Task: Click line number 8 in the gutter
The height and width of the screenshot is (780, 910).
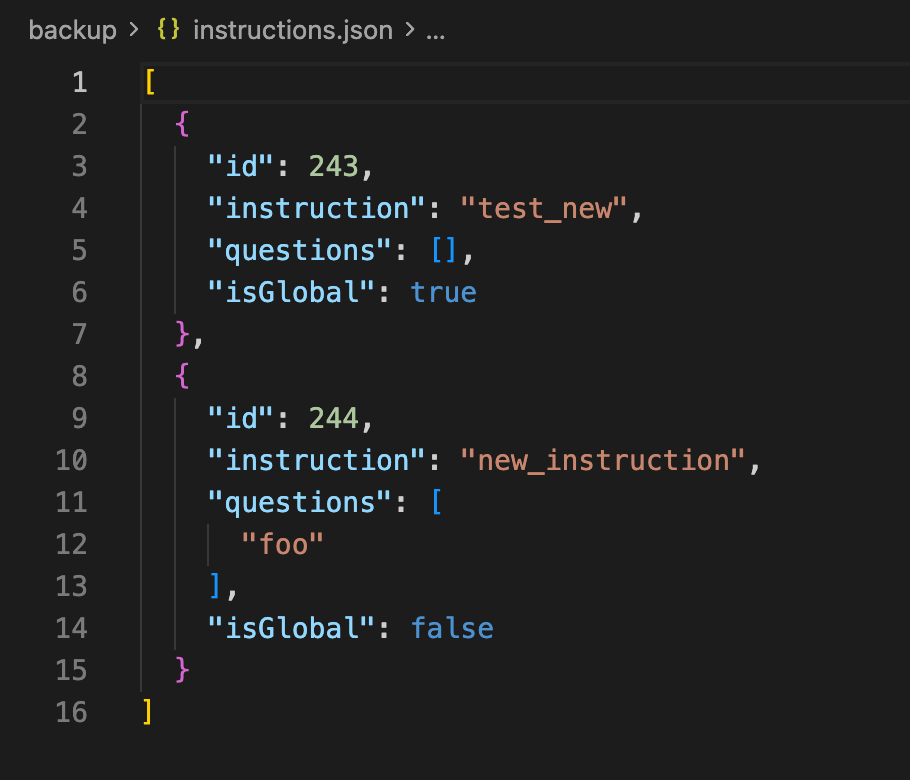Action: pyautogui.click(x=79, y=376)
